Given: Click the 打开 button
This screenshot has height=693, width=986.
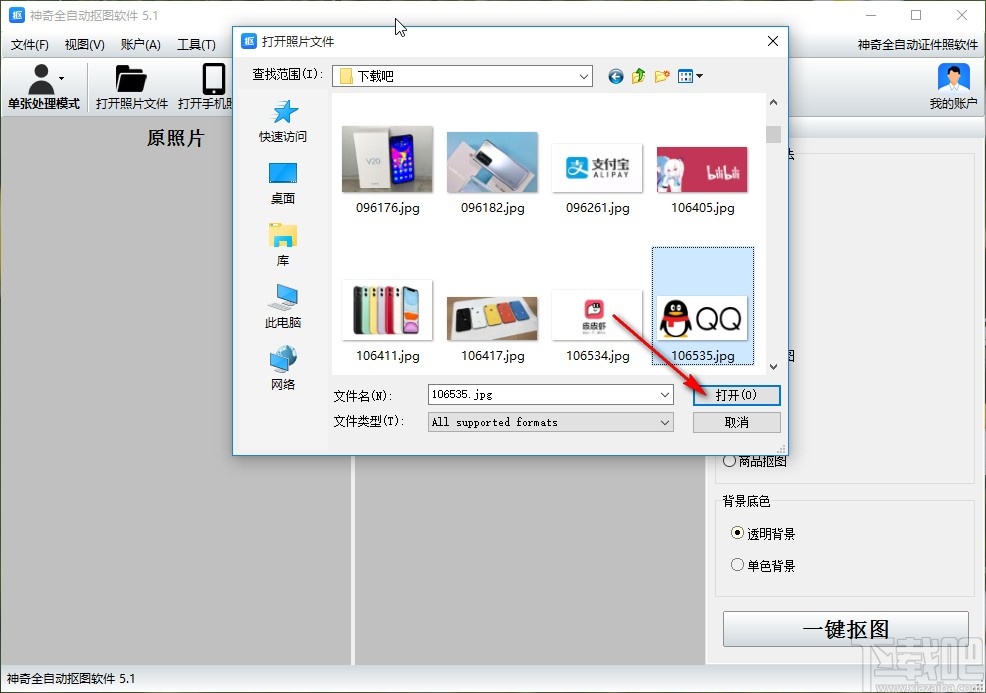Looking at the screenshot, I should point(738,395).
